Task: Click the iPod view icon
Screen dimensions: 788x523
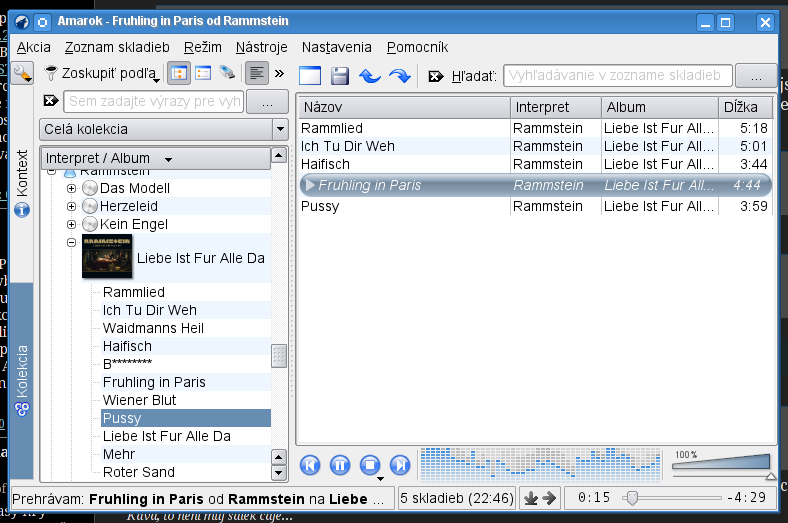Action: 227,72
